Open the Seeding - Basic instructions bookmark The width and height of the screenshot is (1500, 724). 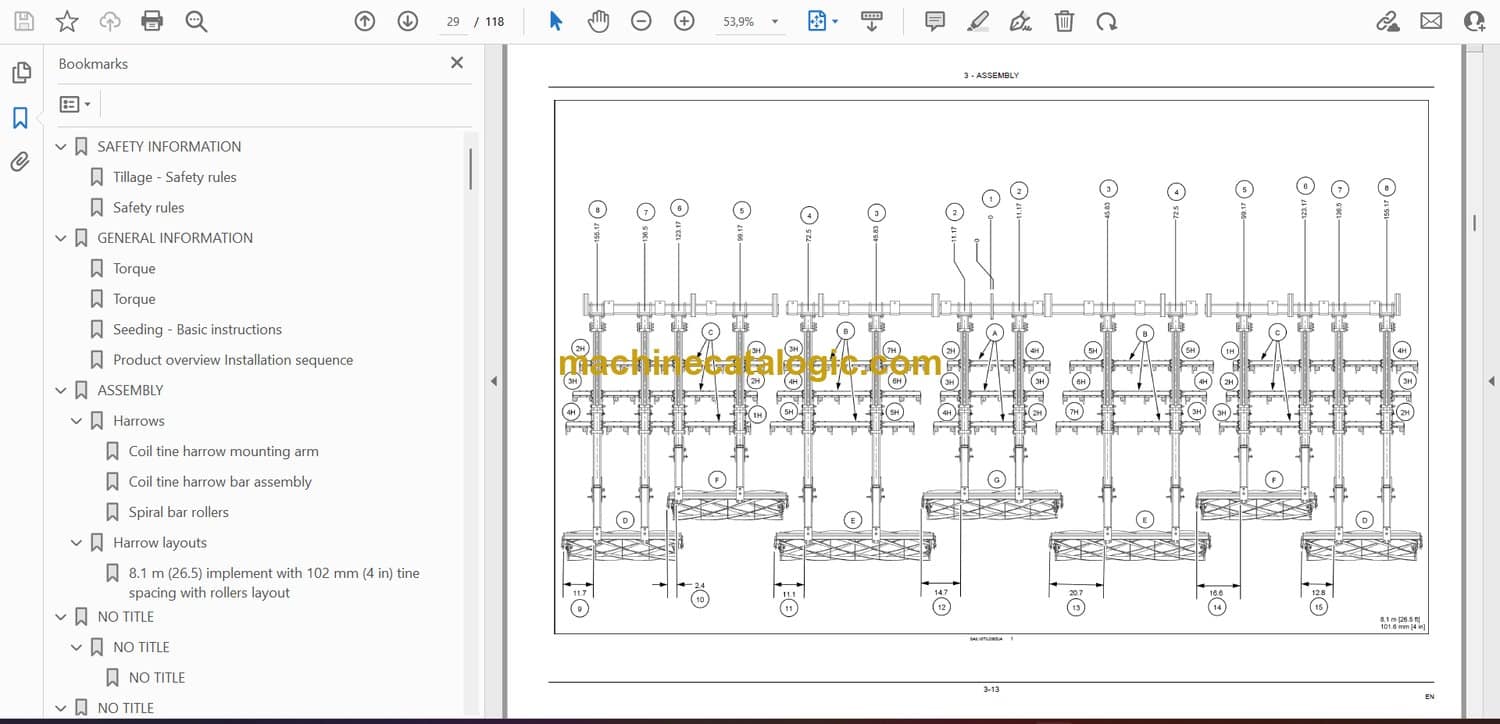[197, 330]
